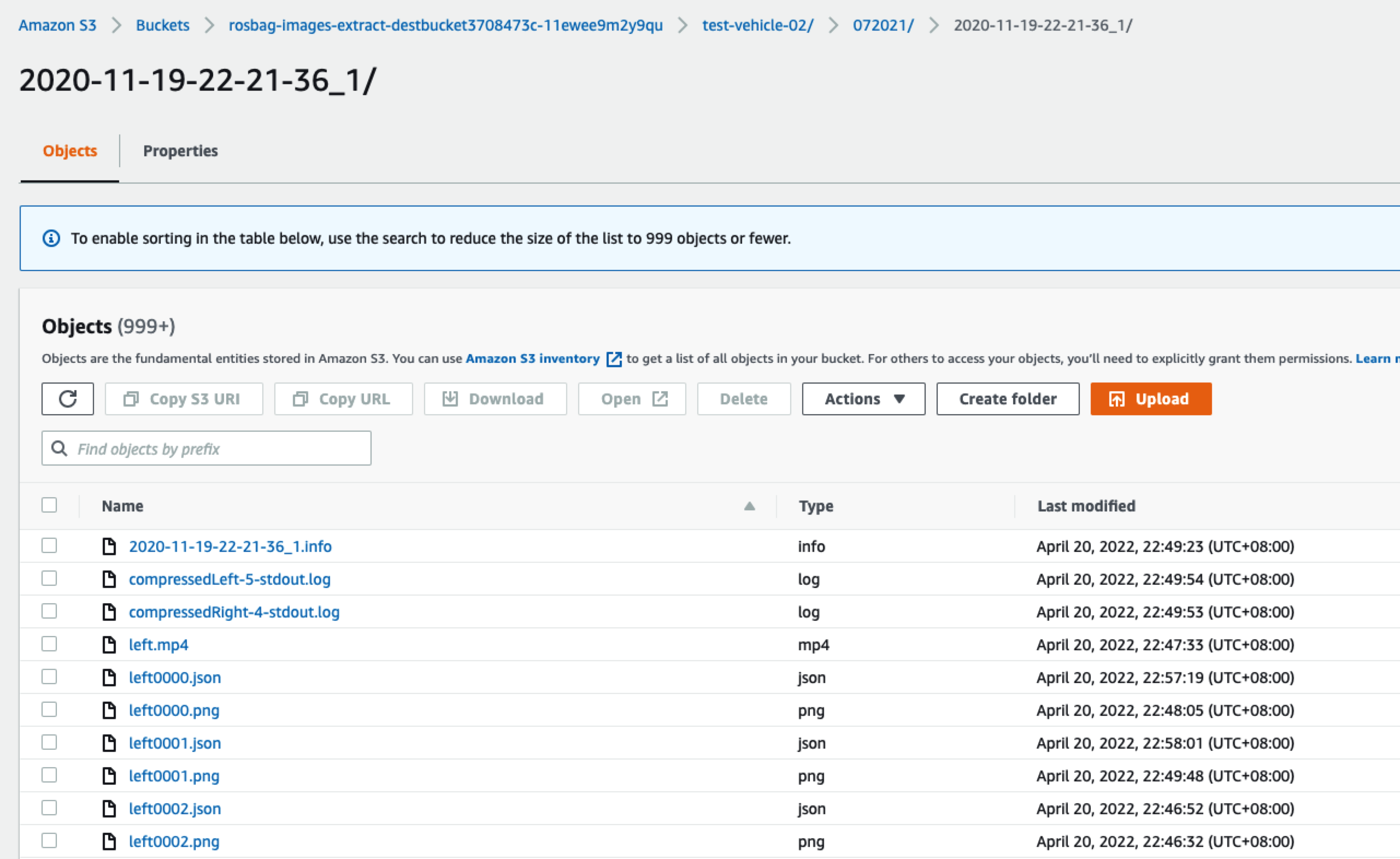Click the mp4 type cell for left.mp4
This screenshot has height=859, width=1400.
(x=813, y=644)
